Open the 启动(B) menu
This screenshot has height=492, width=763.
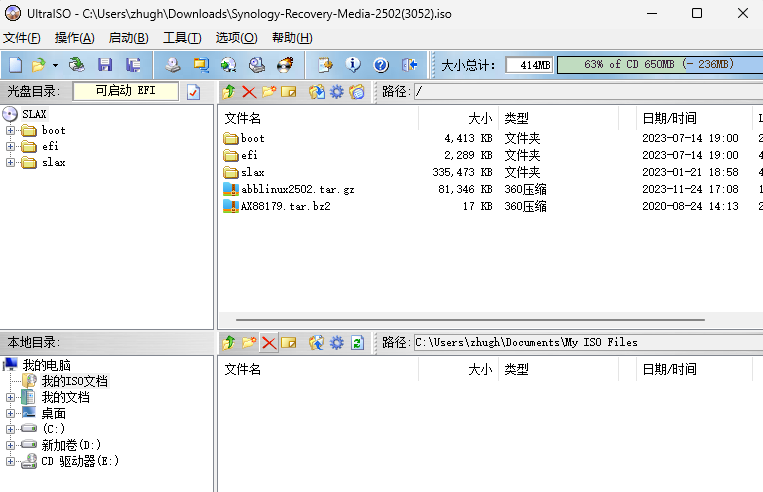point(128,38)
